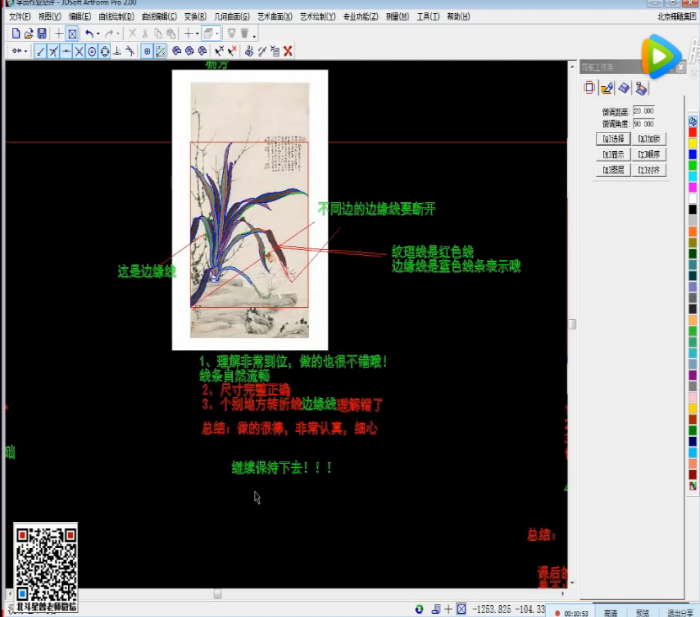Select the 2D drawing navigation tab icon
The width and height of the screenshot is (700, 617).
coord(590,88)
